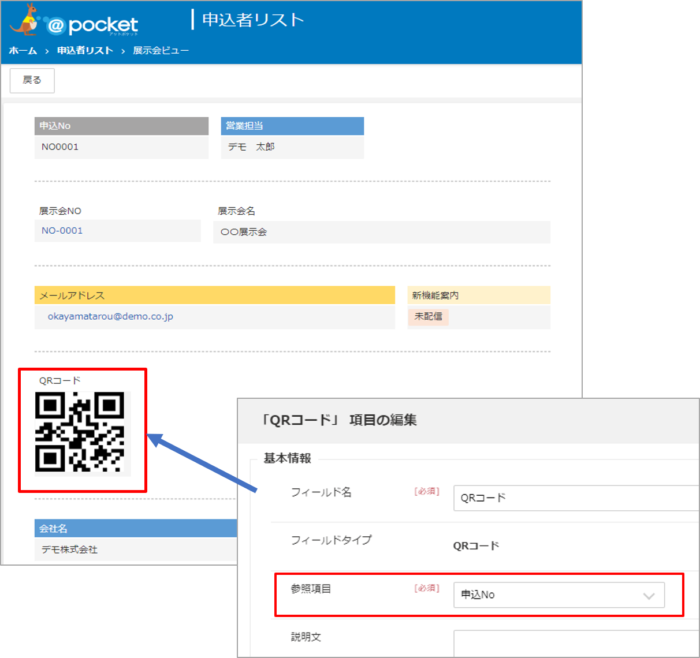Click the 未配信 status badge
The image size is (700, 658).
[428, 317]
